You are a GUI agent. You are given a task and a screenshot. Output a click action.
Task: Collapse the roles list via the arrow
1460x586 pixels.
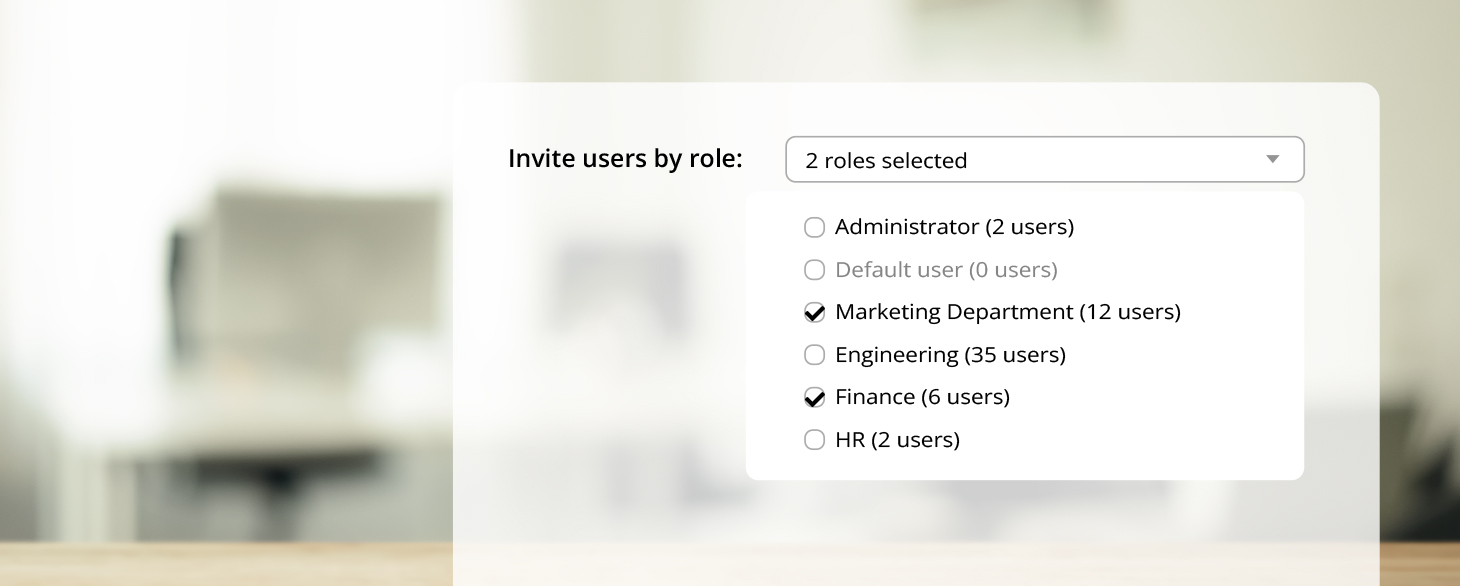pyautogui.click(x=1272, y=160)
